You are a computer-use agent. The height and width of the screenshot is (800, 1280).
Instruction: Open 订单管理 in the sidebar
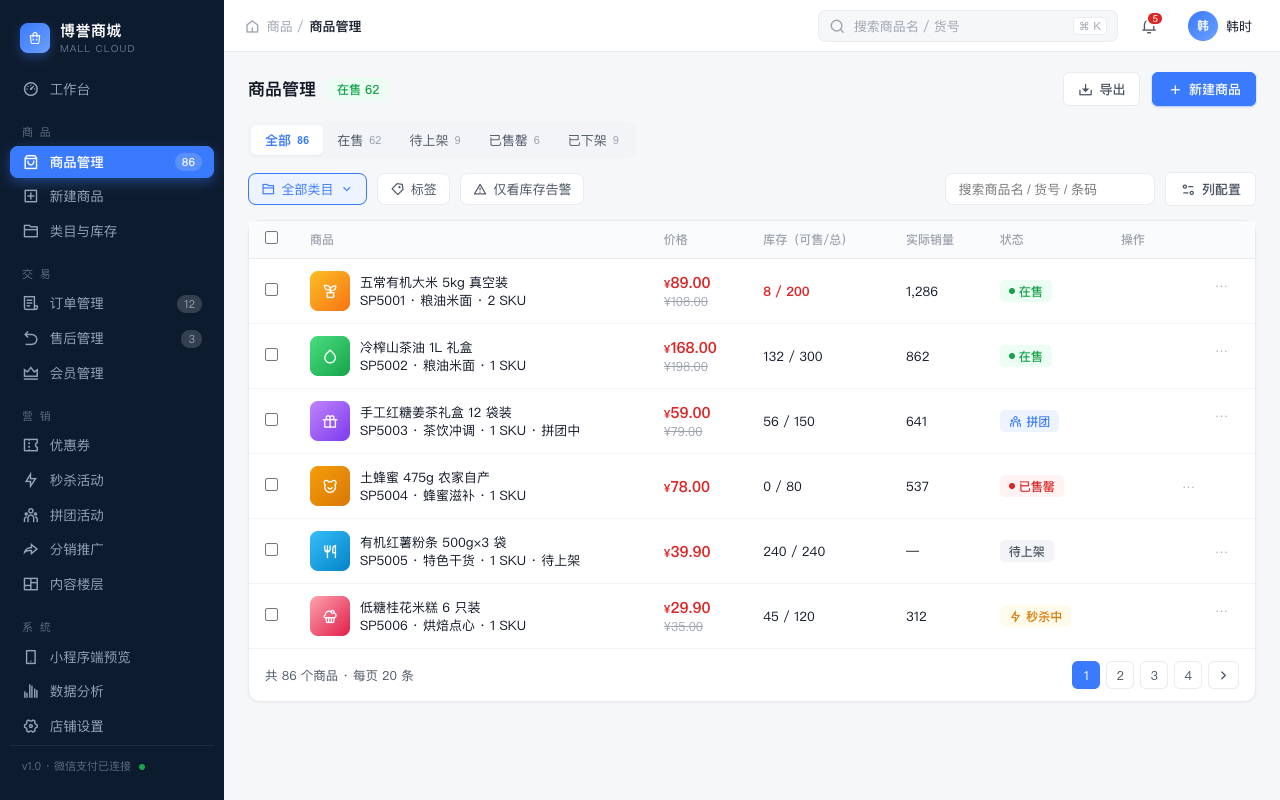point(112,303)
